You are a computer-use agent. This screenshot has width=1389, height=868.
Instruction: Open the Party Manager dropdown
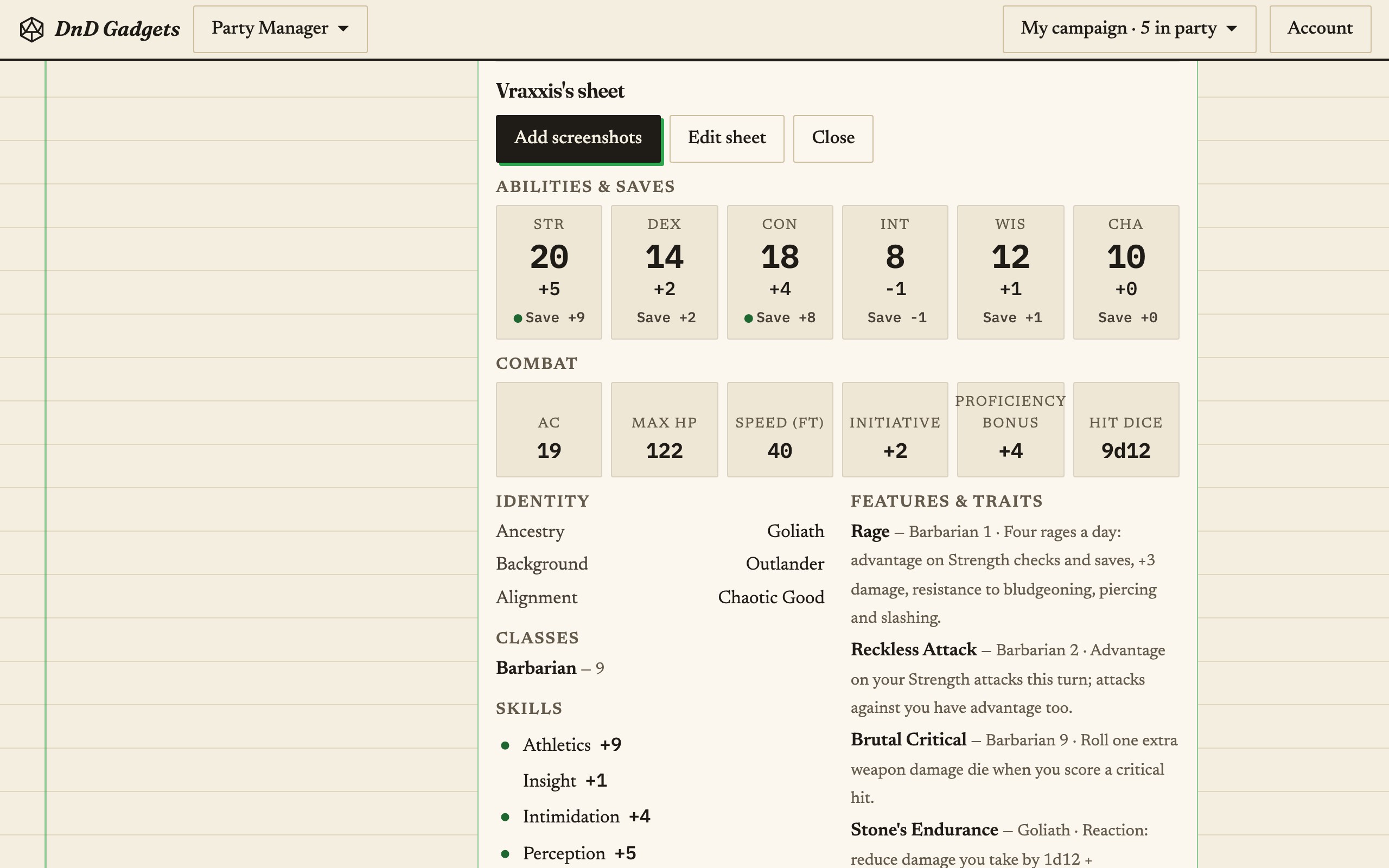point(280,29)
